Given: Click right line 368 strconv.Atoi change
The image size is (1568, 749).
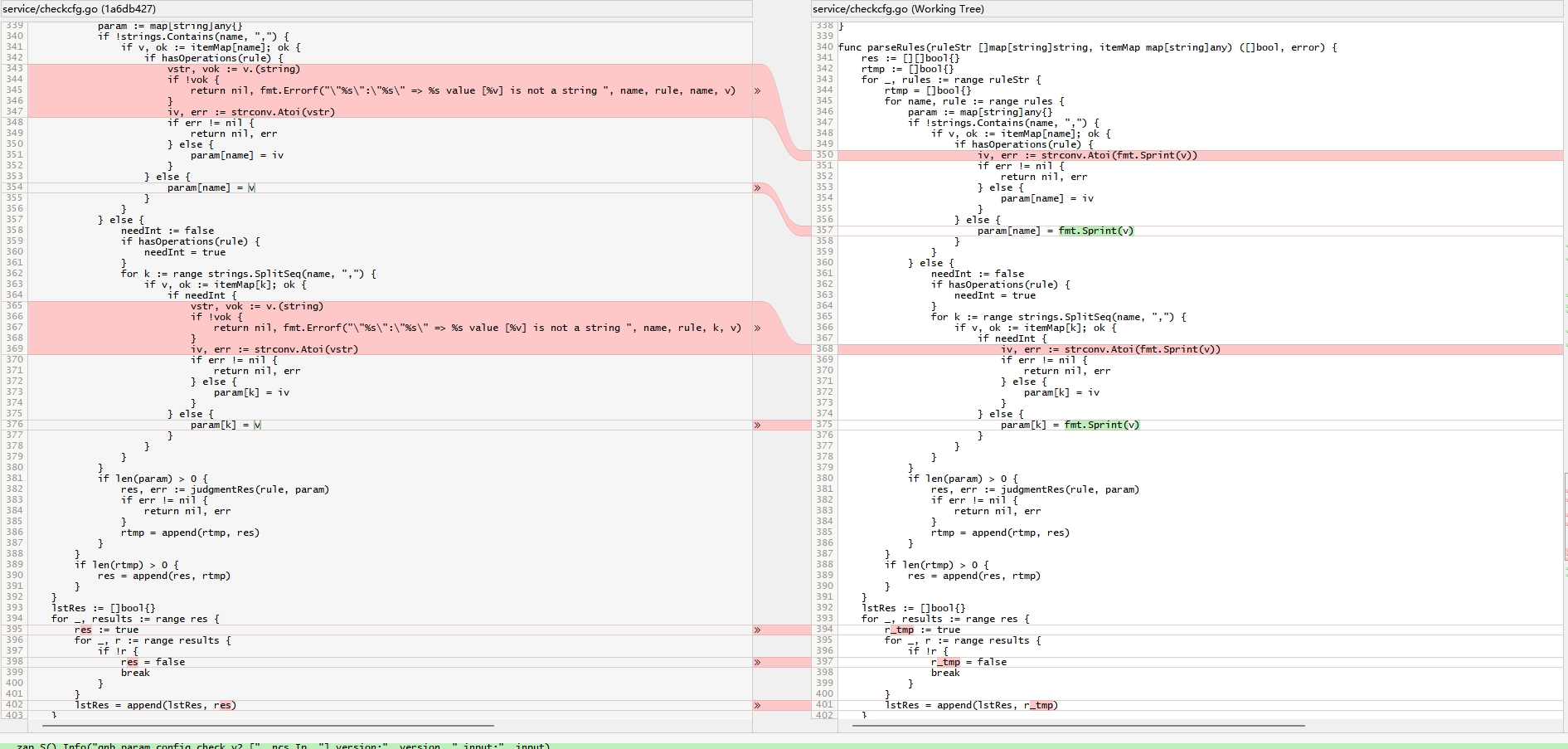Looking at the screenshot, I should click(1109, 349).
